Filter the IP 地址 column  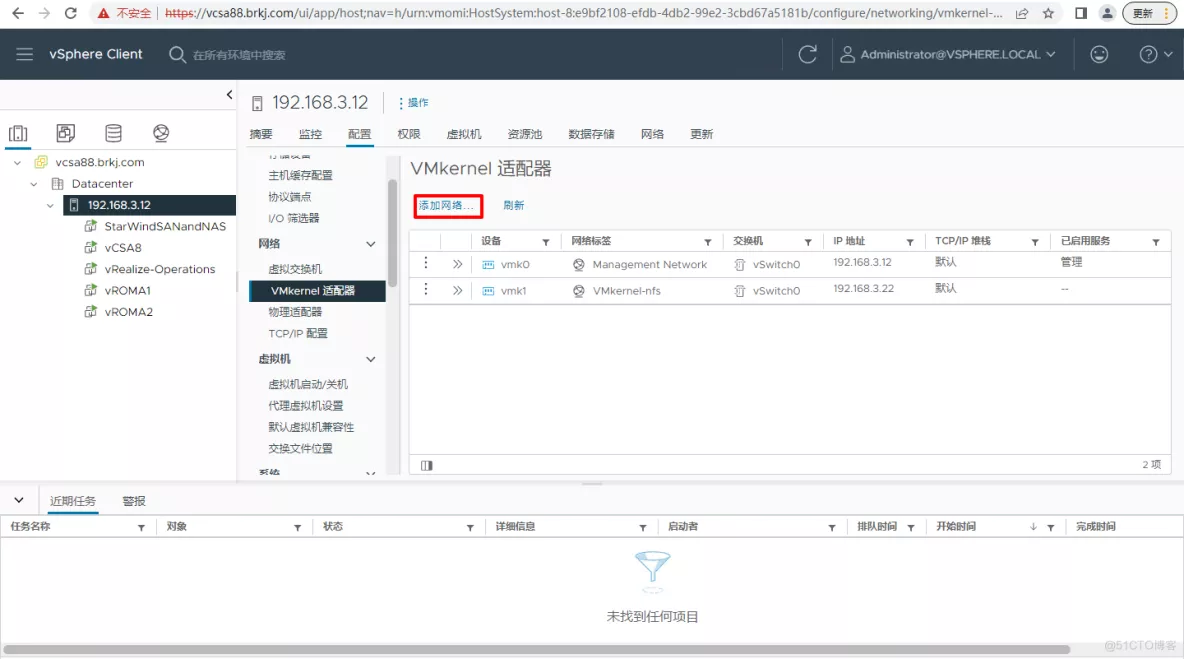tap(910, 242)
